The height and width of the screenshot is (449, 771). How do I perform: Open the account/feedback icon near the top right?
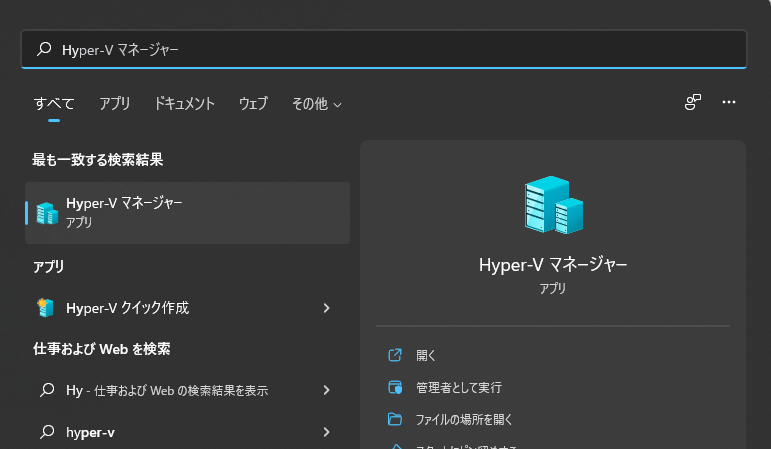tap(692, 103)
